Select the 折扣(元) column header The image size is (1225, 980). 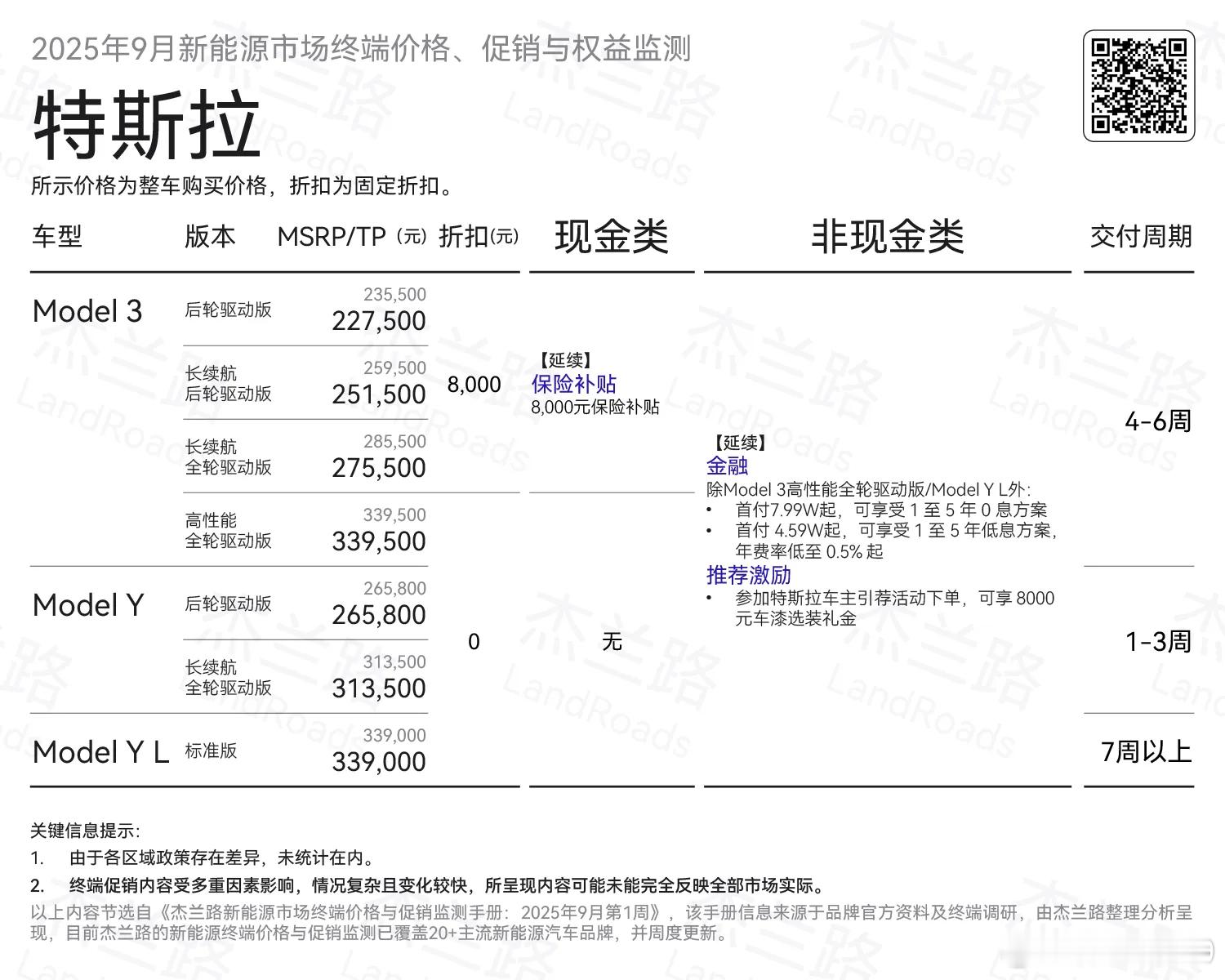[479, 237]
